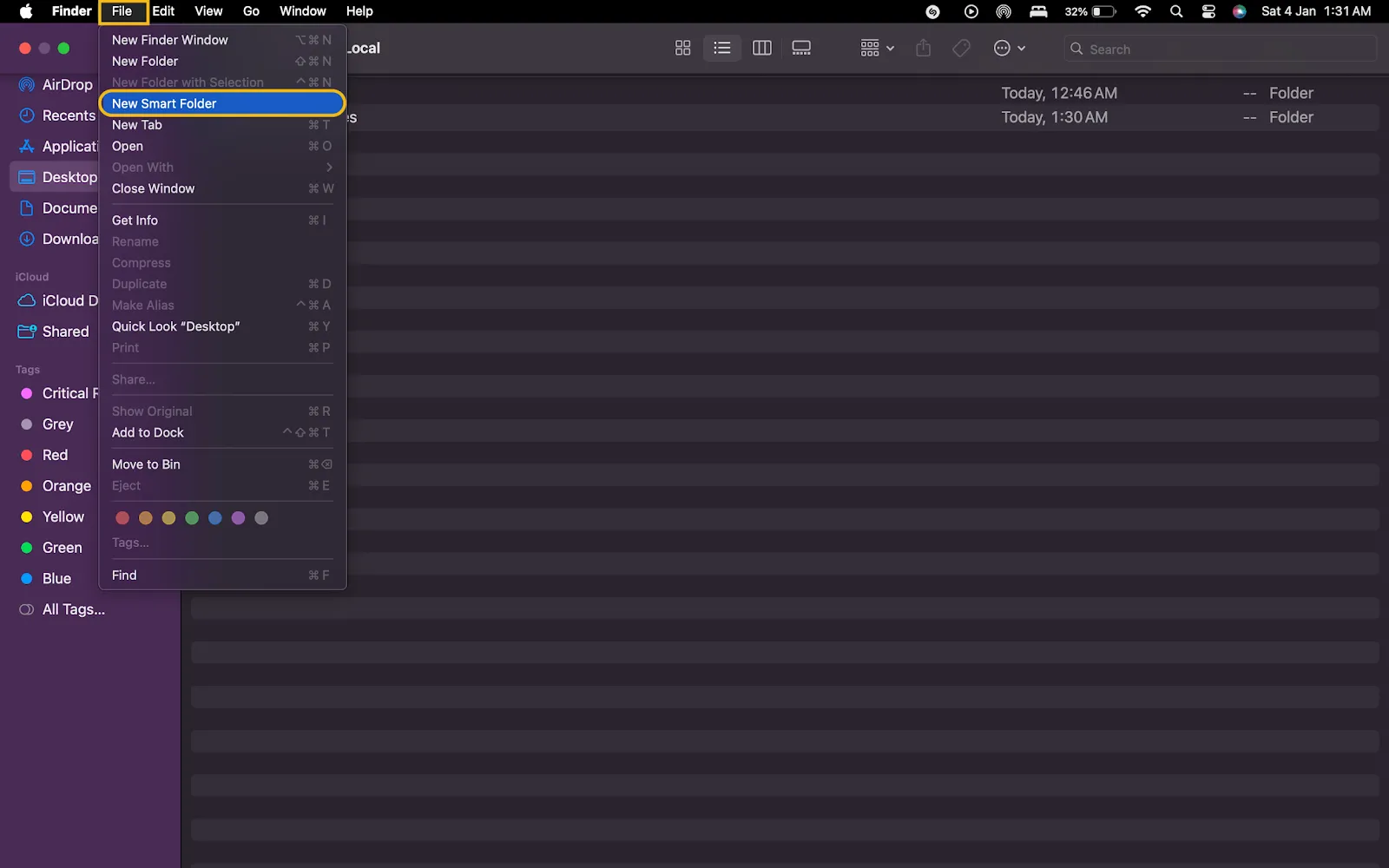The width and height of the screenshot is (1389, 868).
Task: Click the sofa-shaped menu bar icon
Action: (x=1038, y=11)
